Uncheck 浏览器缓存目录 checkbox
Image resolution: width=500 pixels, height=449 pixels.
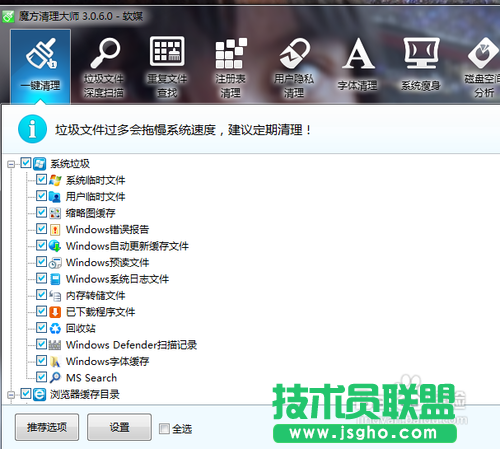[x=26, y=394]
